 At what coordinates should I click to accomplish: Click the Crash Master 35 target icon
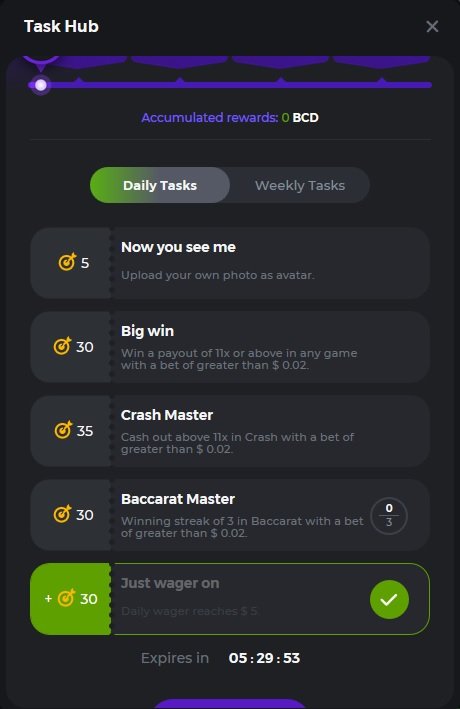(x=63, y=430)
